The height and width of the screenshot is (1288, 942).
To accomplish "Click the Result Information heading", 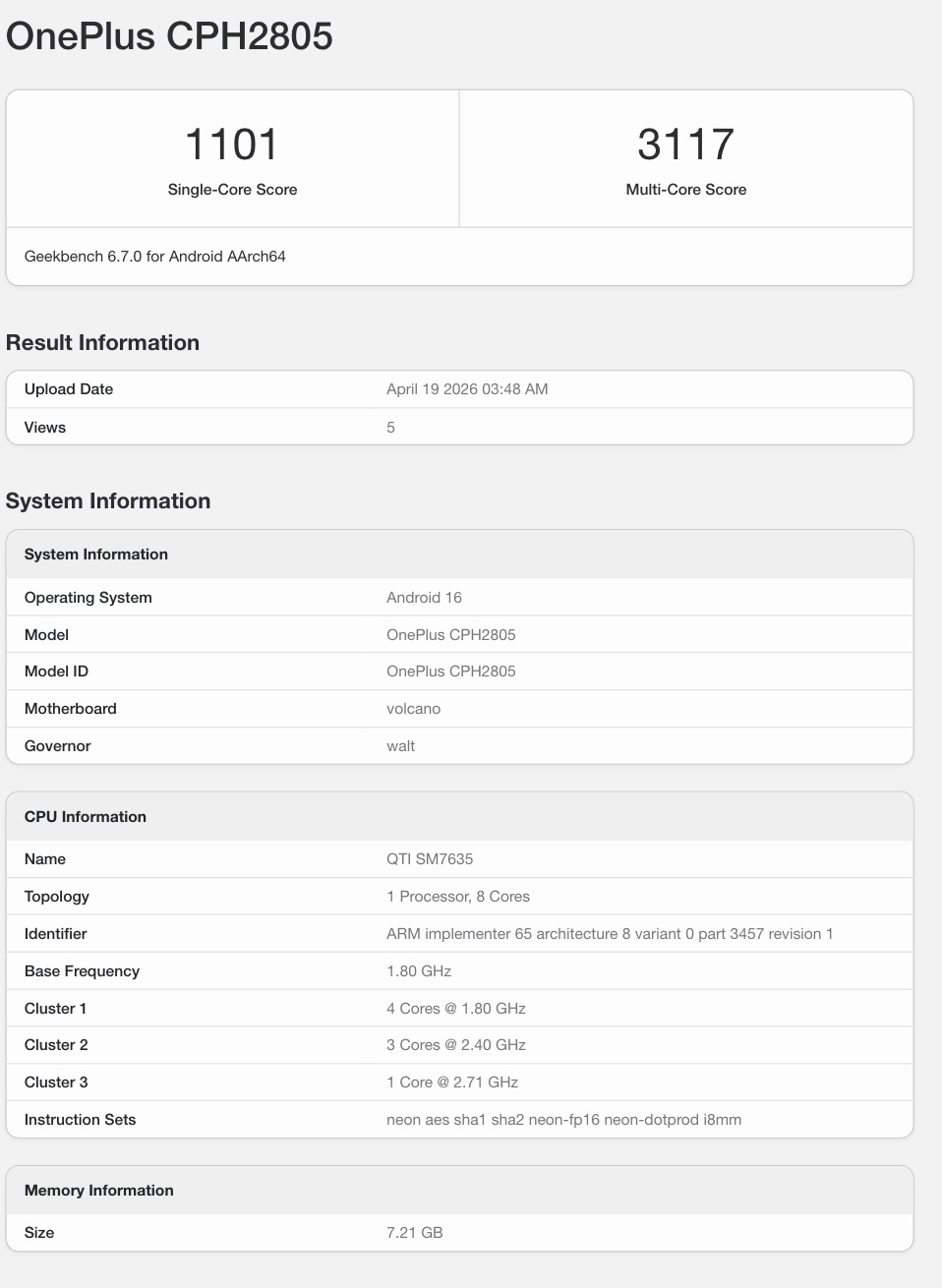I will 102,342.
